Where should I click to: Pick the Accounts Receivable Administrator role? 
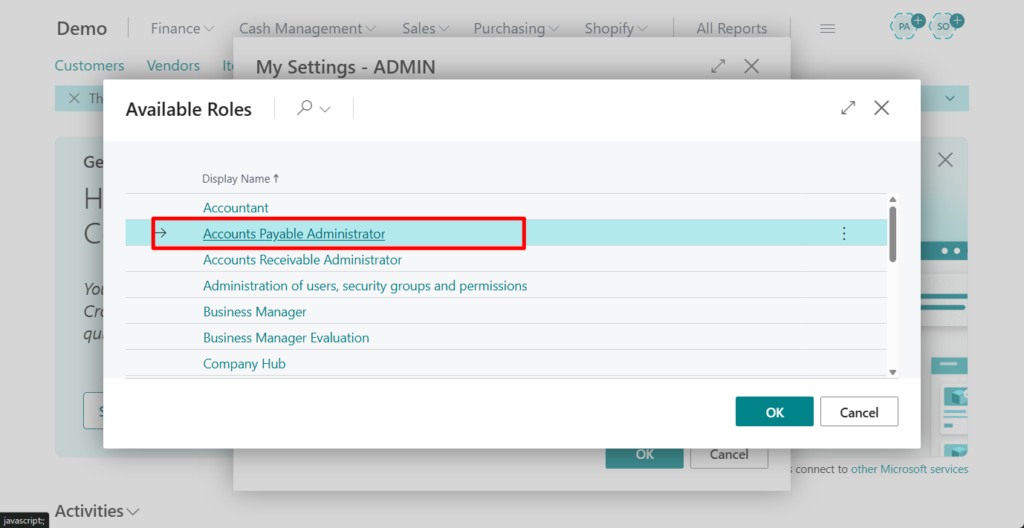[302, 260]
